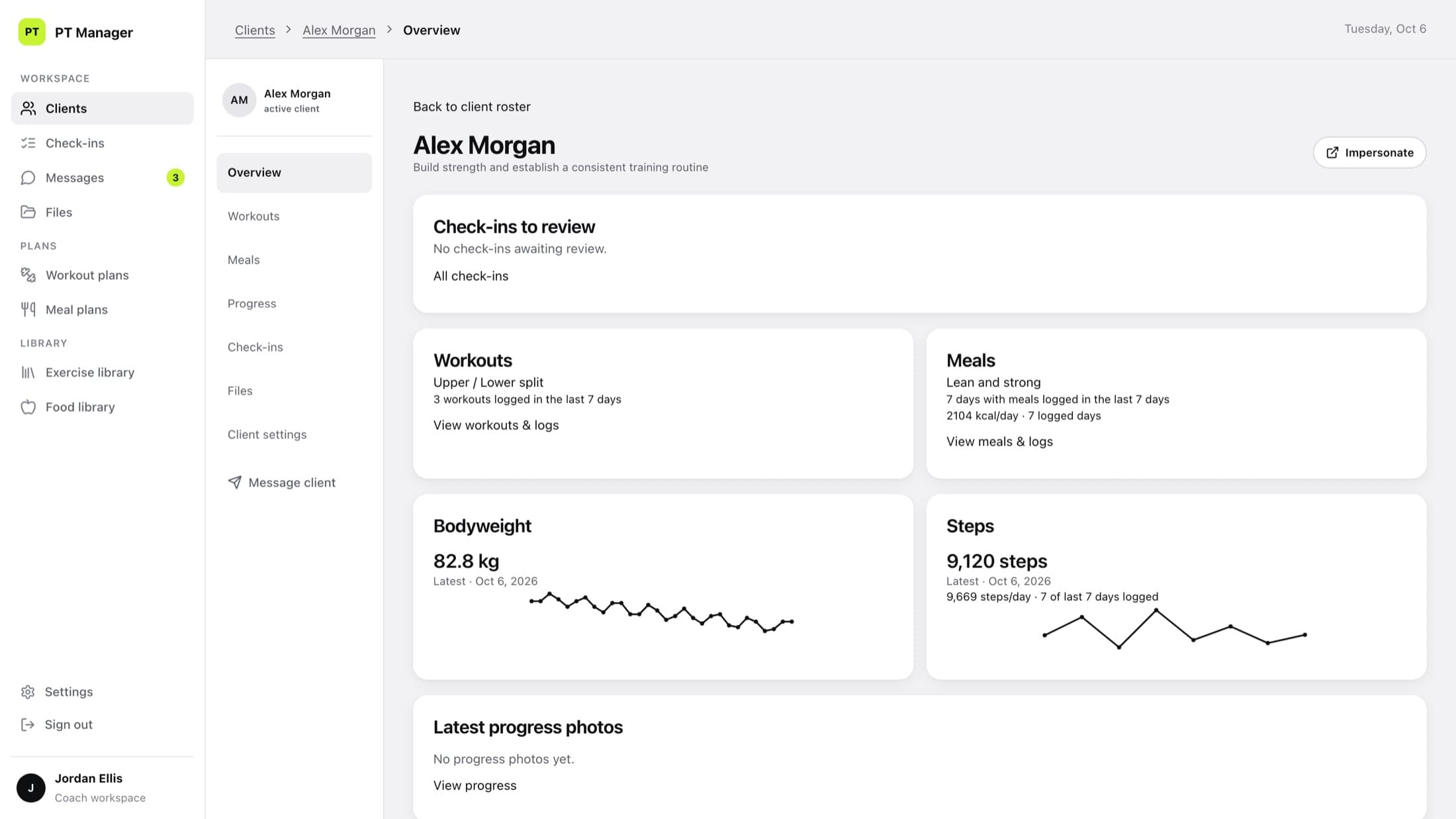Click the green PT logo icon
Screen dimensions: 1456x819
coord(32,32)
